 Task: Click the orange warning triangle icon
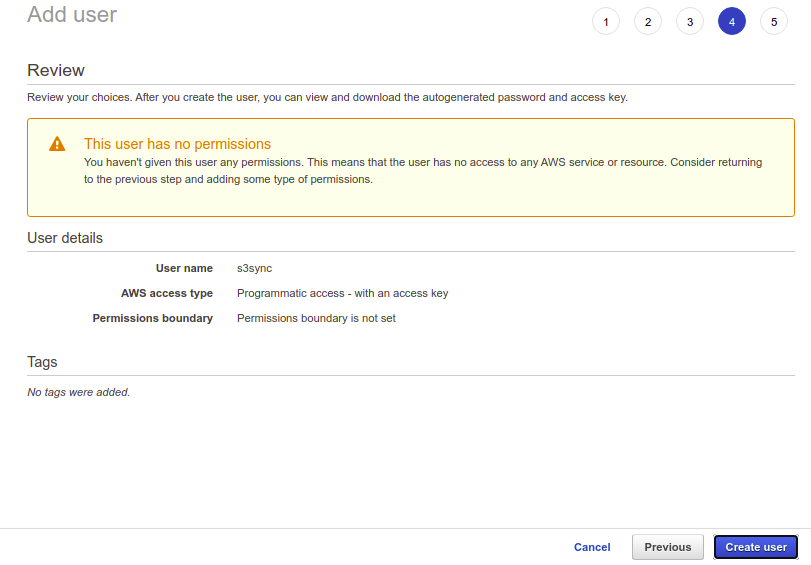[x=57, y=144]
